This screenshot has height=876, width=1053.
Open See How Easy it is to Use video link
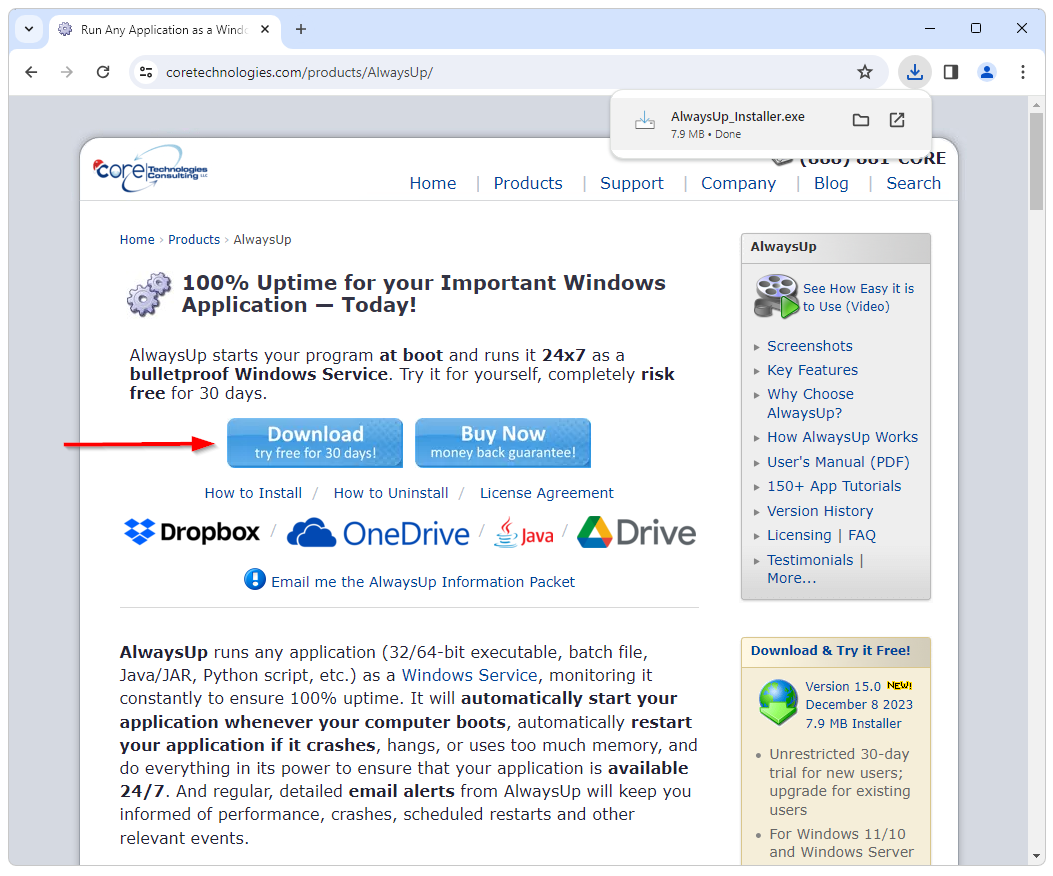pyautogui.click(x=858, y=298)
